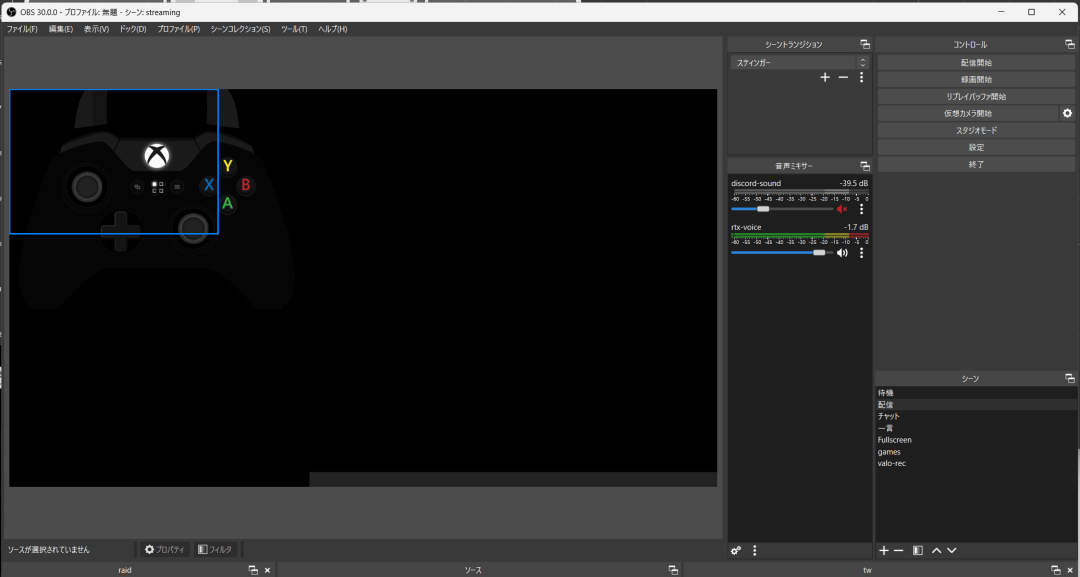Open discord-sound three-dot options menu
Screen dimensions: 1080x577
(861, 209)
